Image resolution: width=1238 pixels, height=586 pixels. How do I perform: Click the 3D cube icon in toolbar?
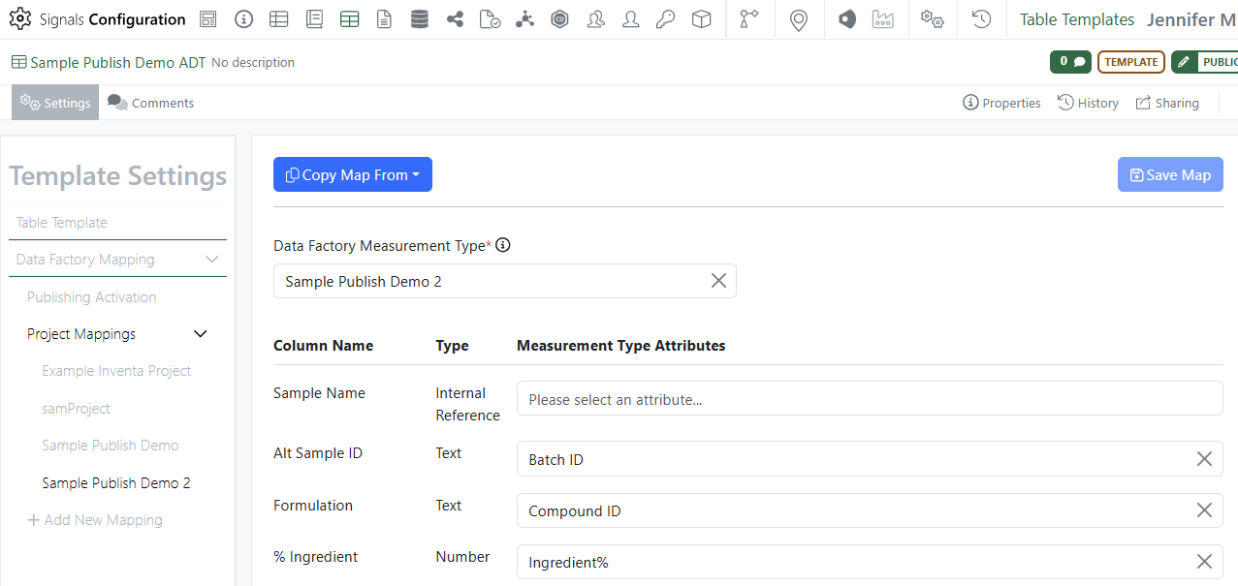[x=702, y=19]
